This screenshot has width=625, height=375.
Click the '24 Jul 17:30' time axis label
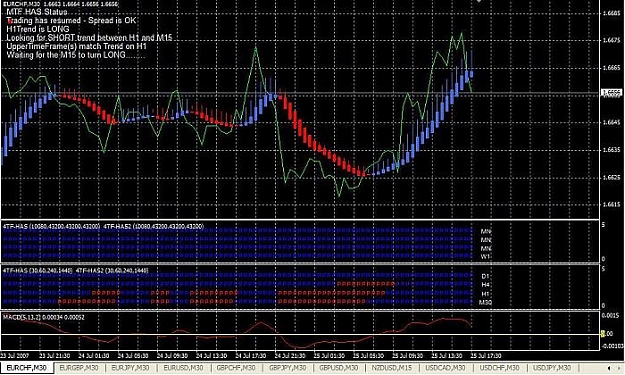tap(250, 355)
